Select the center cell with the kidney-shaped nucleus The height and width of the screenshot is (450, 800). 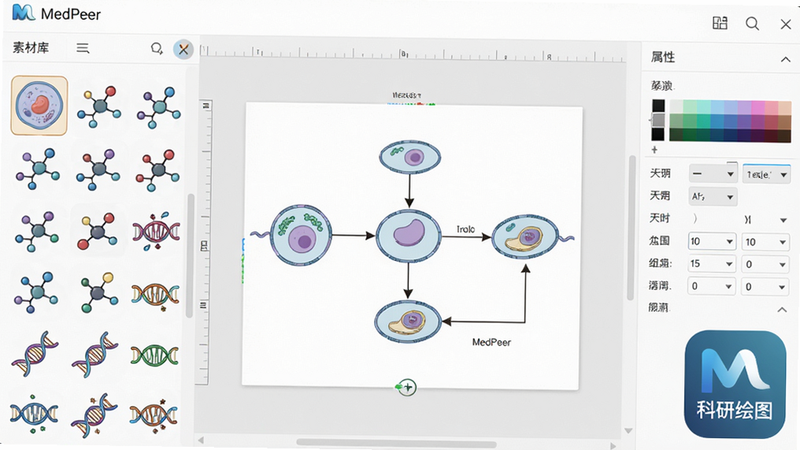tap(408, 236)
